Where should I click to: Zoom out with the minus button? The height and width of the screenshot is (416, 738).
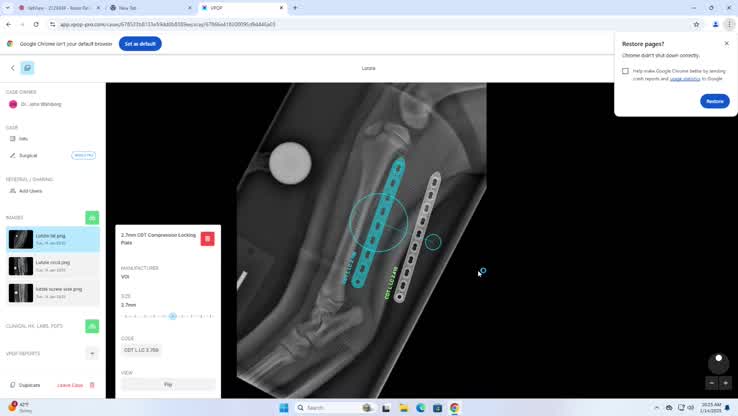pyautogui.click(x=712, y=383)
